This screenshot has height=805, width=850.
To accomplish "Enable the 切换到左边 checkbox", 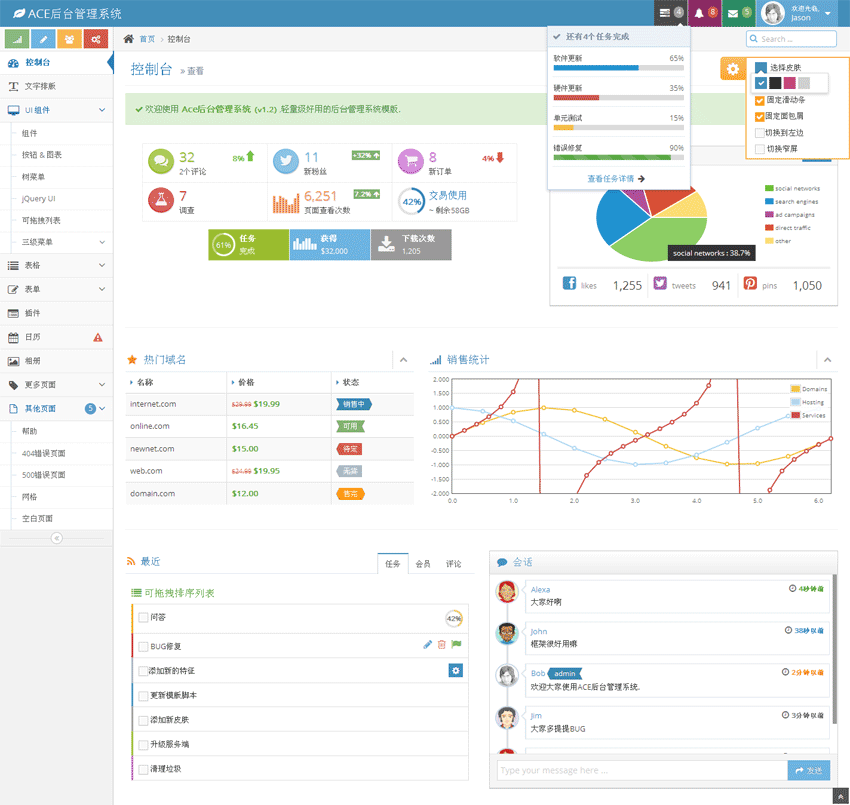I will 760,132.
